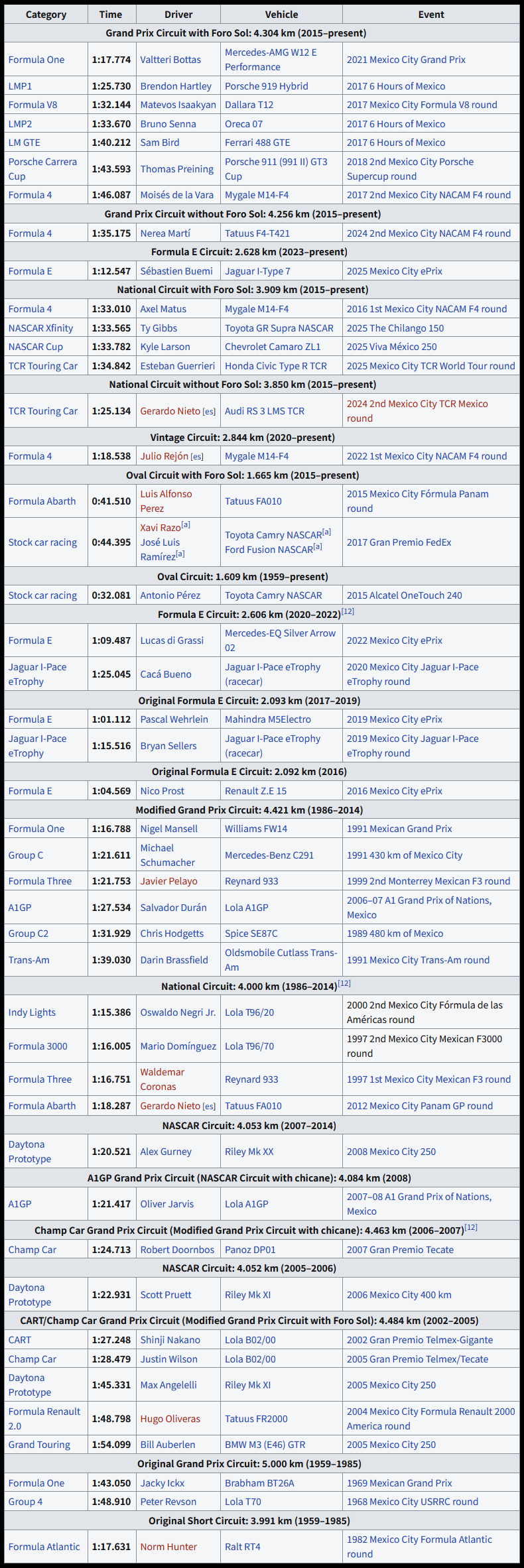
Task: Open the 2015 Alcatel OneTouch 240 link
Action: (405, 595)
